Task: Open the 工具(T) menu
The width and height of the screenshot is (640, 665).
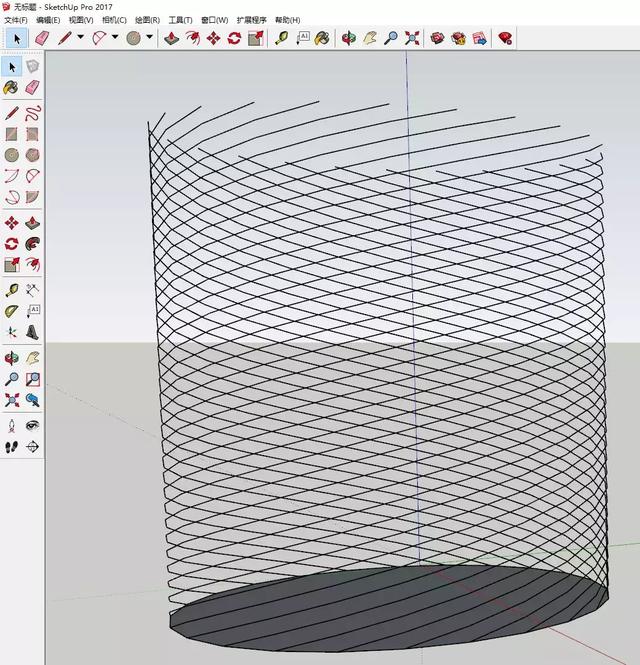Action: point(180,20)
